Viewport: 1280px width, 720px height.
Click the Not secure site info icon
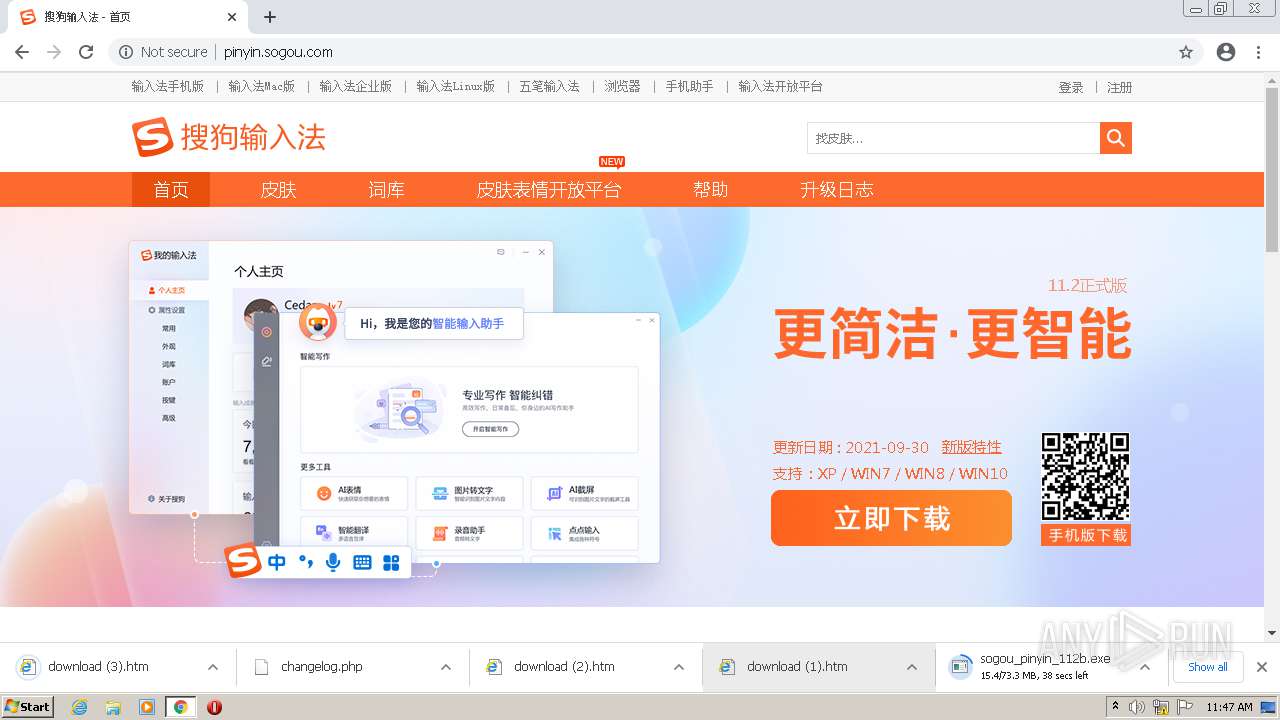click(x=126, y=52)
